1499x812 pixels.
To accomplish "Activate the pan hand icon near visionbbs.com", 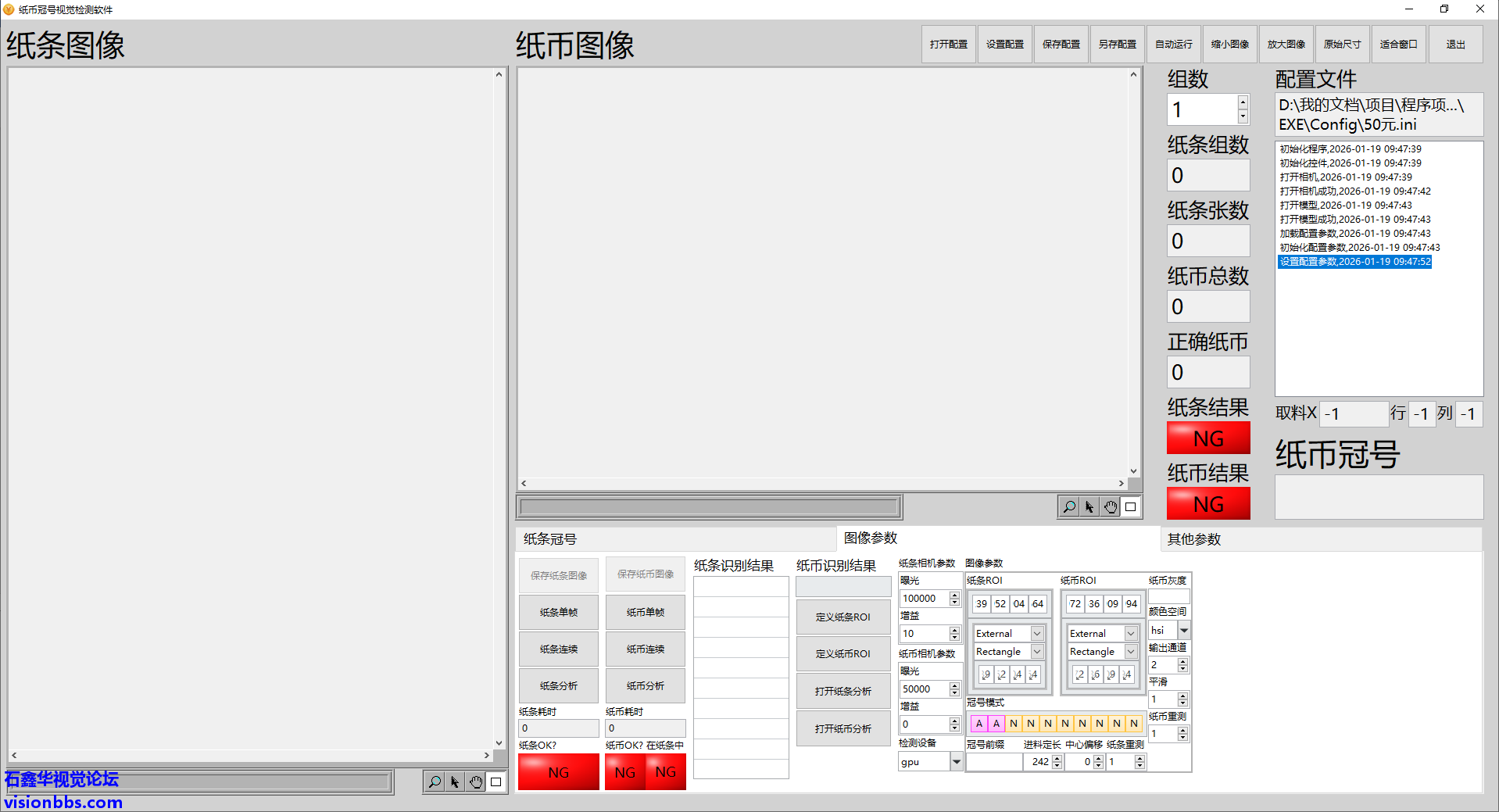I will click(x=477, y=782).
